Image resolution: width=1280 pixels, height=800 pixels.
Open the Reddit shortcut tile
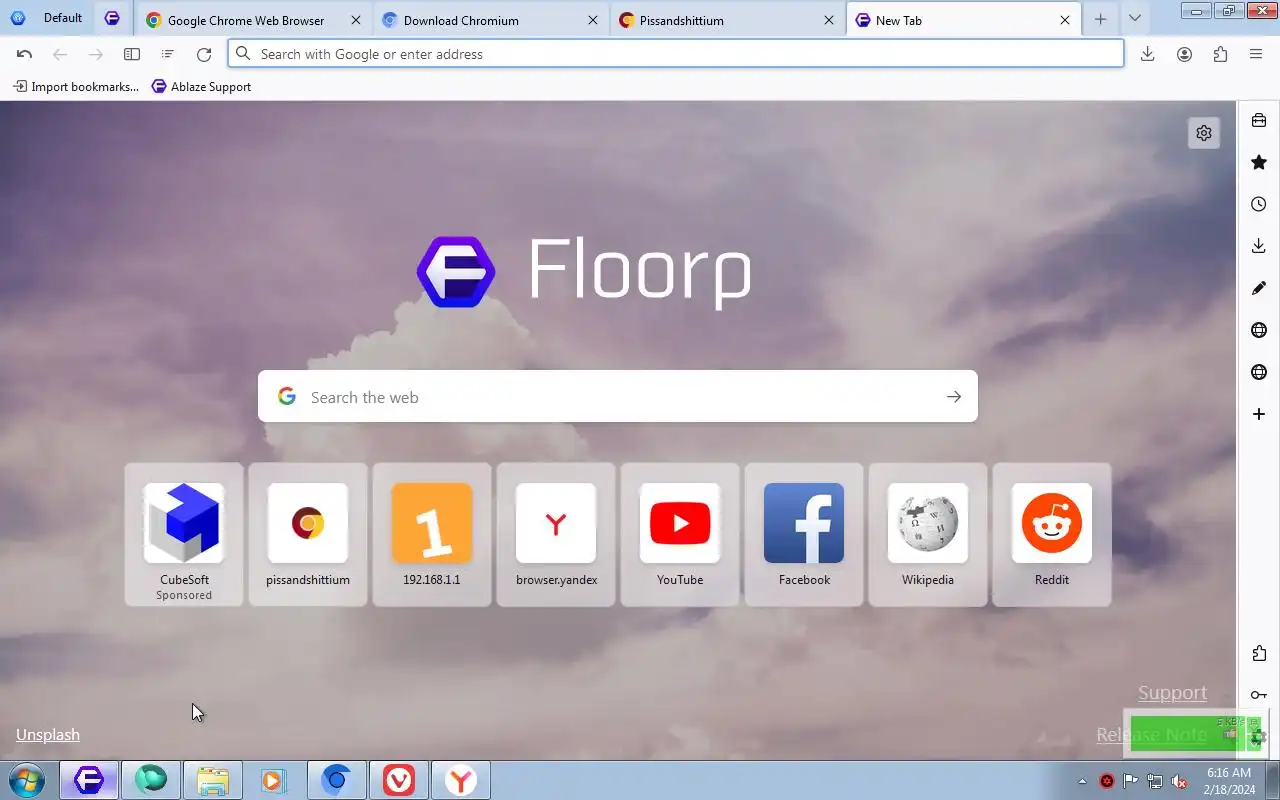coord(1052,535)
